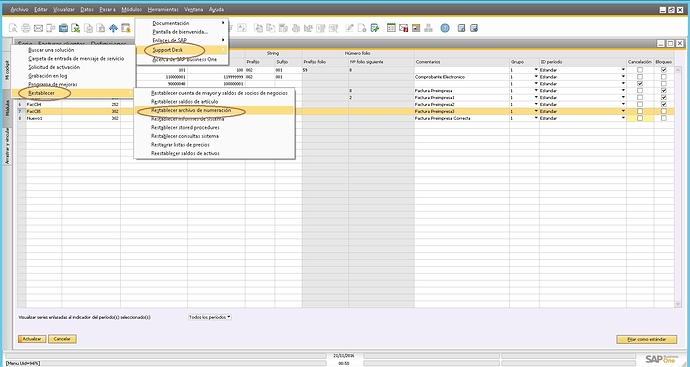Check Bloqueo for Factura Preimpresa Correcta row

coord(664,118)
